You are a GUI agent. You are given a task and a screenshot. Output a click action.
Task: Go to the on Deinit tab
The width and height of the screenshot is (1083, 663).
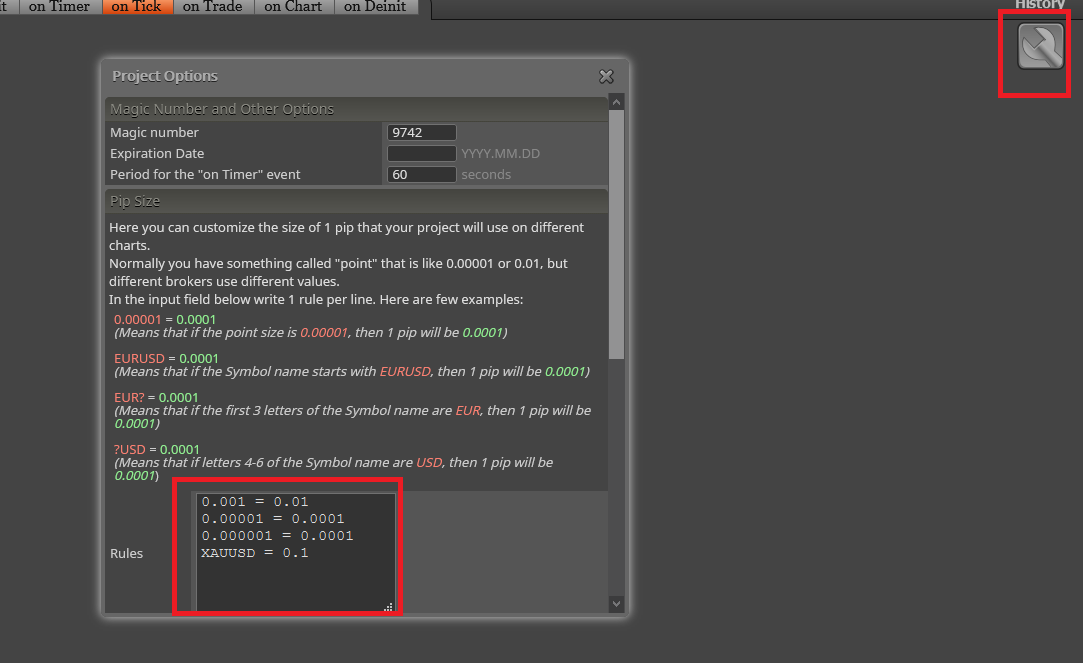375,6
